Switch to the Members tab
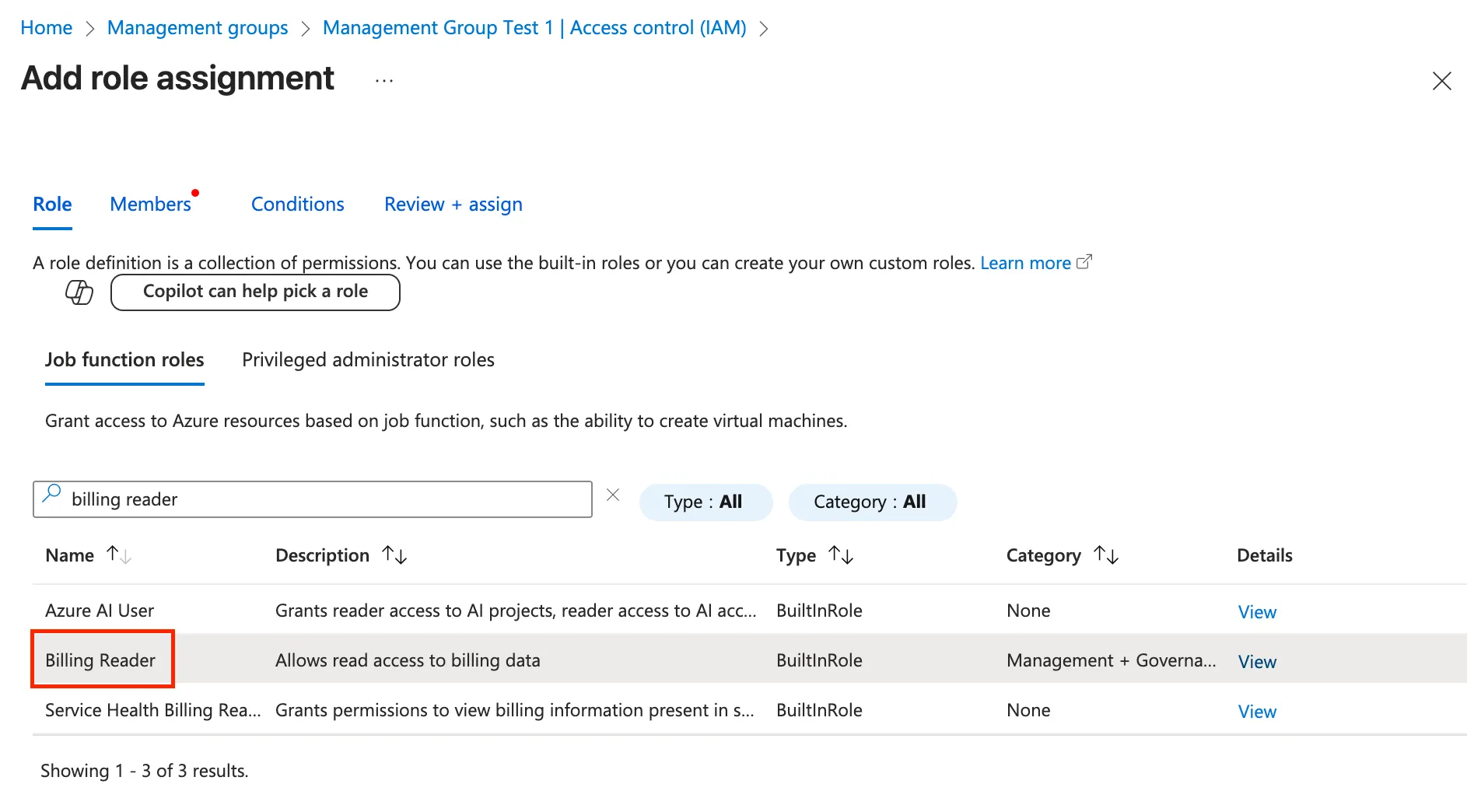Screen dimensions: 1481x812 151,205
